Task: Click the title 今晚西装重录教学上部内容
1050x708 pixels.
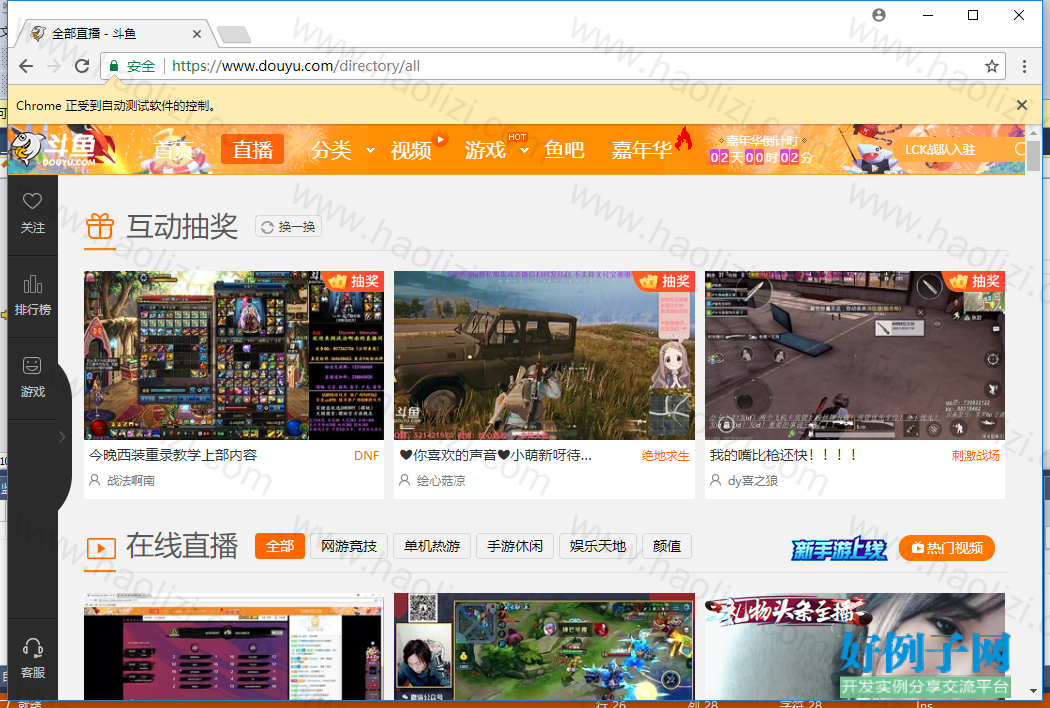Action: coord(173,455)
